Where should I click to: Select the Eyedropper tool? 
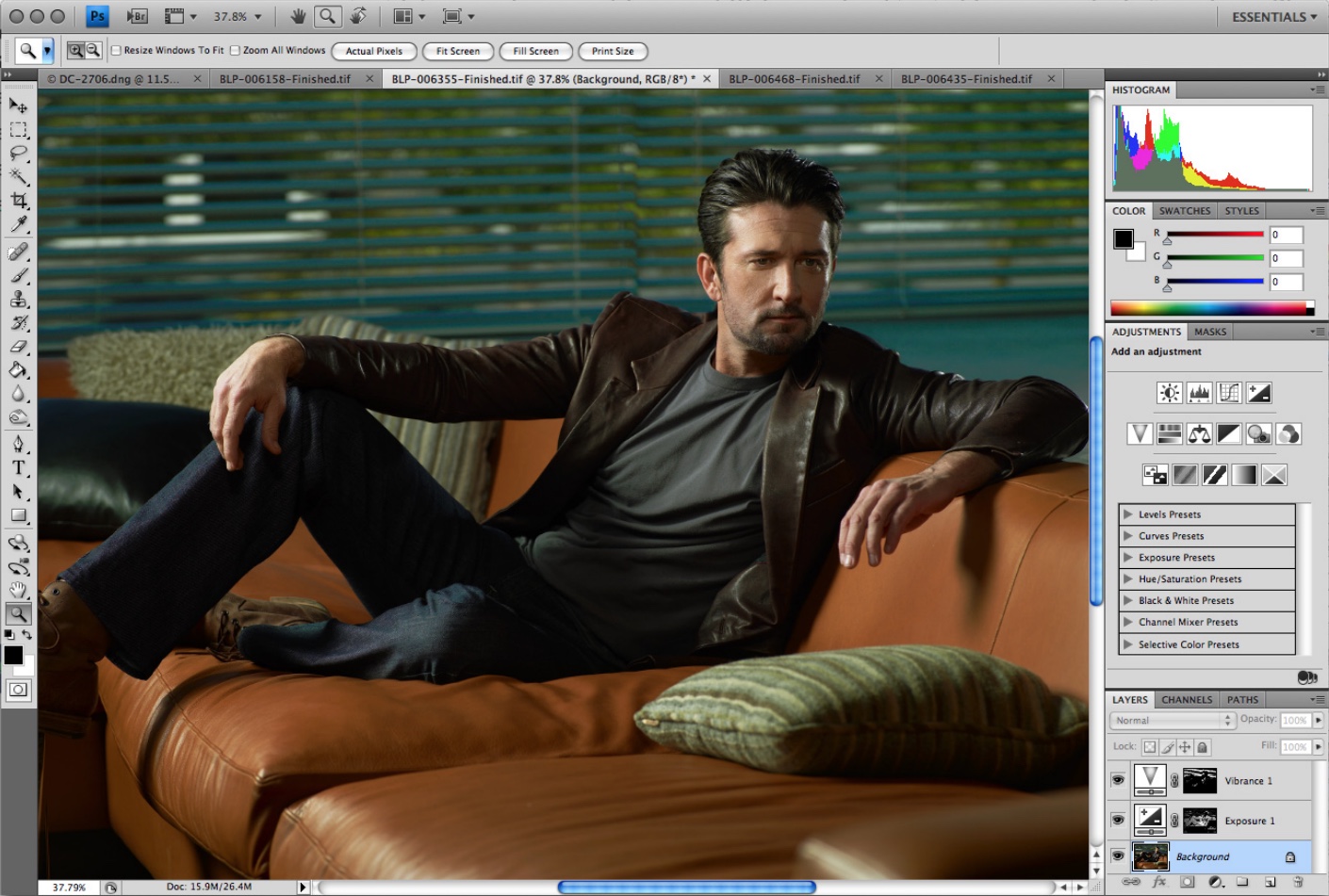point(19,223)
